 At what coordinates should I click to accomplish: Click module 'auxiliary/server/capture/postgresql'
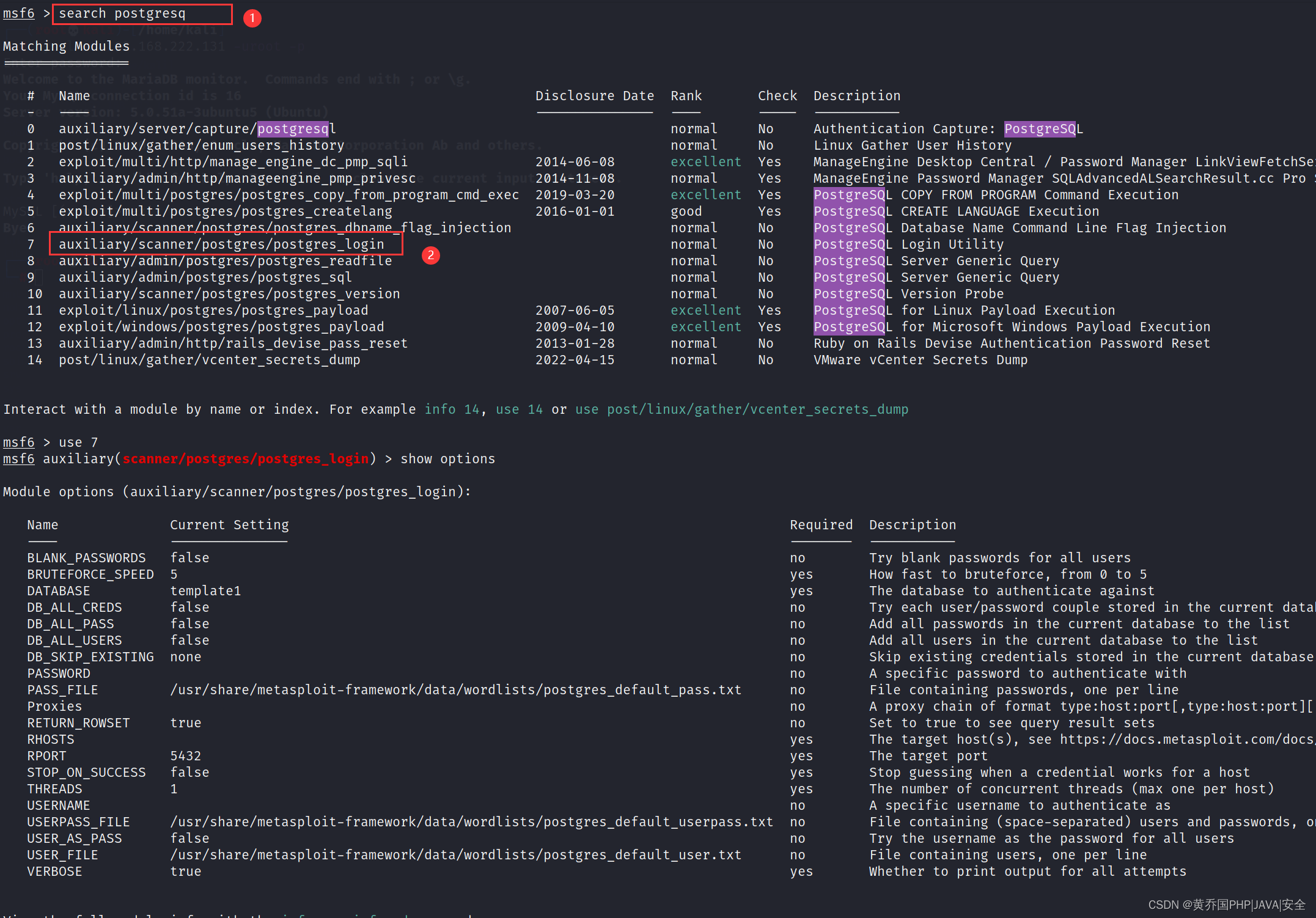197,129
